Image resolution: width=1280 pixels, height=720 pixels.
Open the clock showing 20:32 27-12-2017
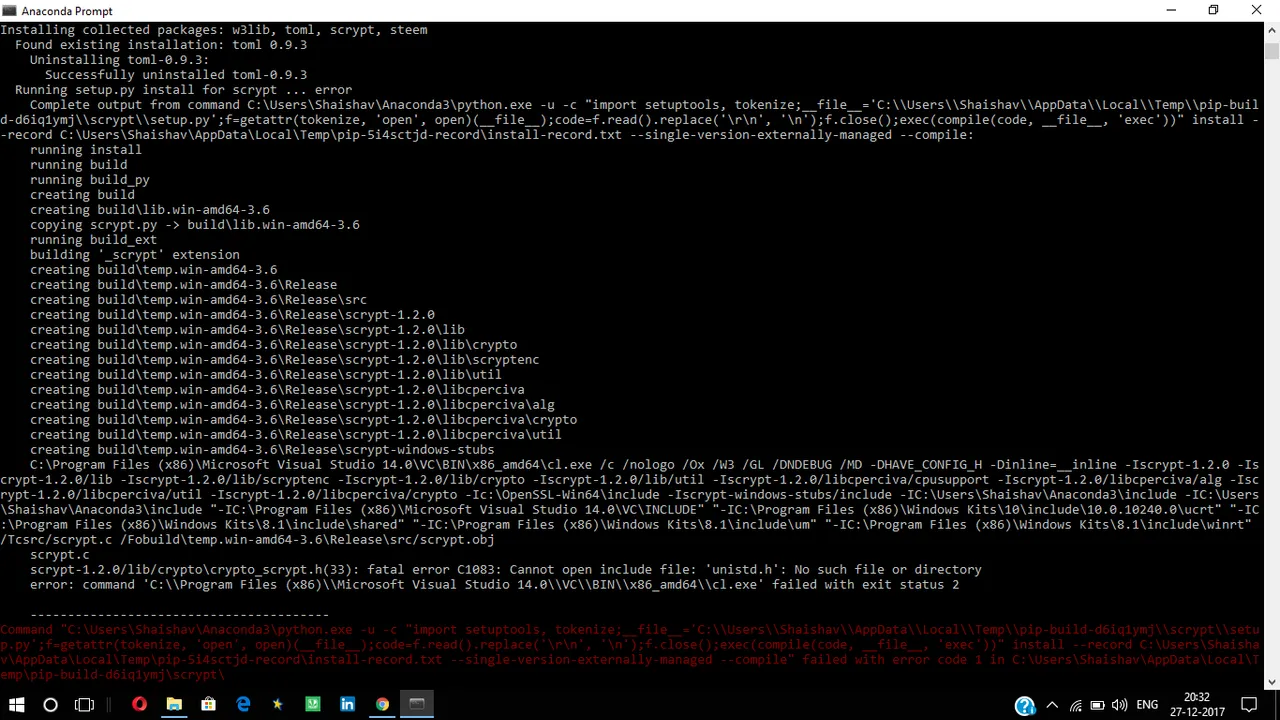point(1196,705)
